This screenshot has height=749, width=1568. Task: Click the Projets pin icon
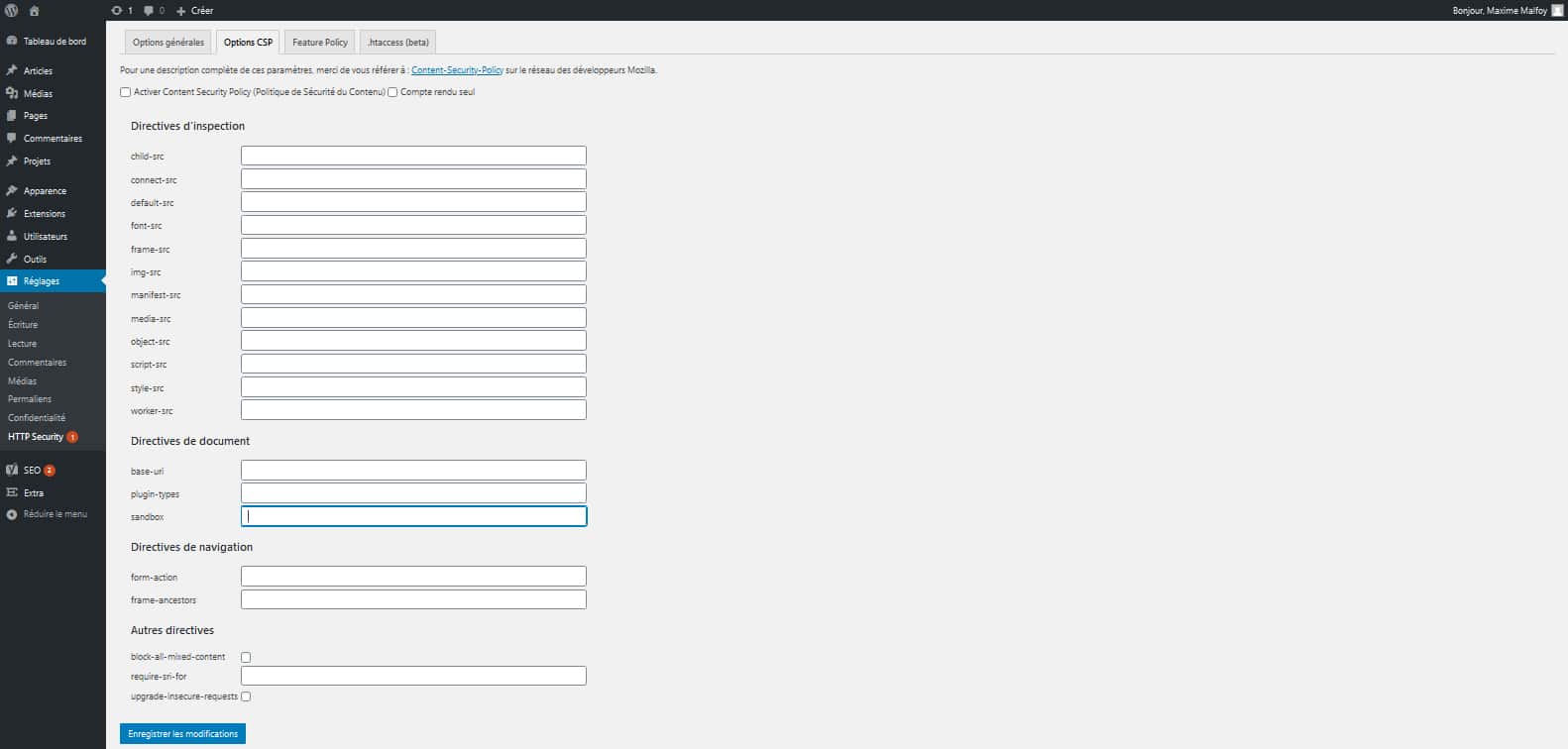point(12,160)
